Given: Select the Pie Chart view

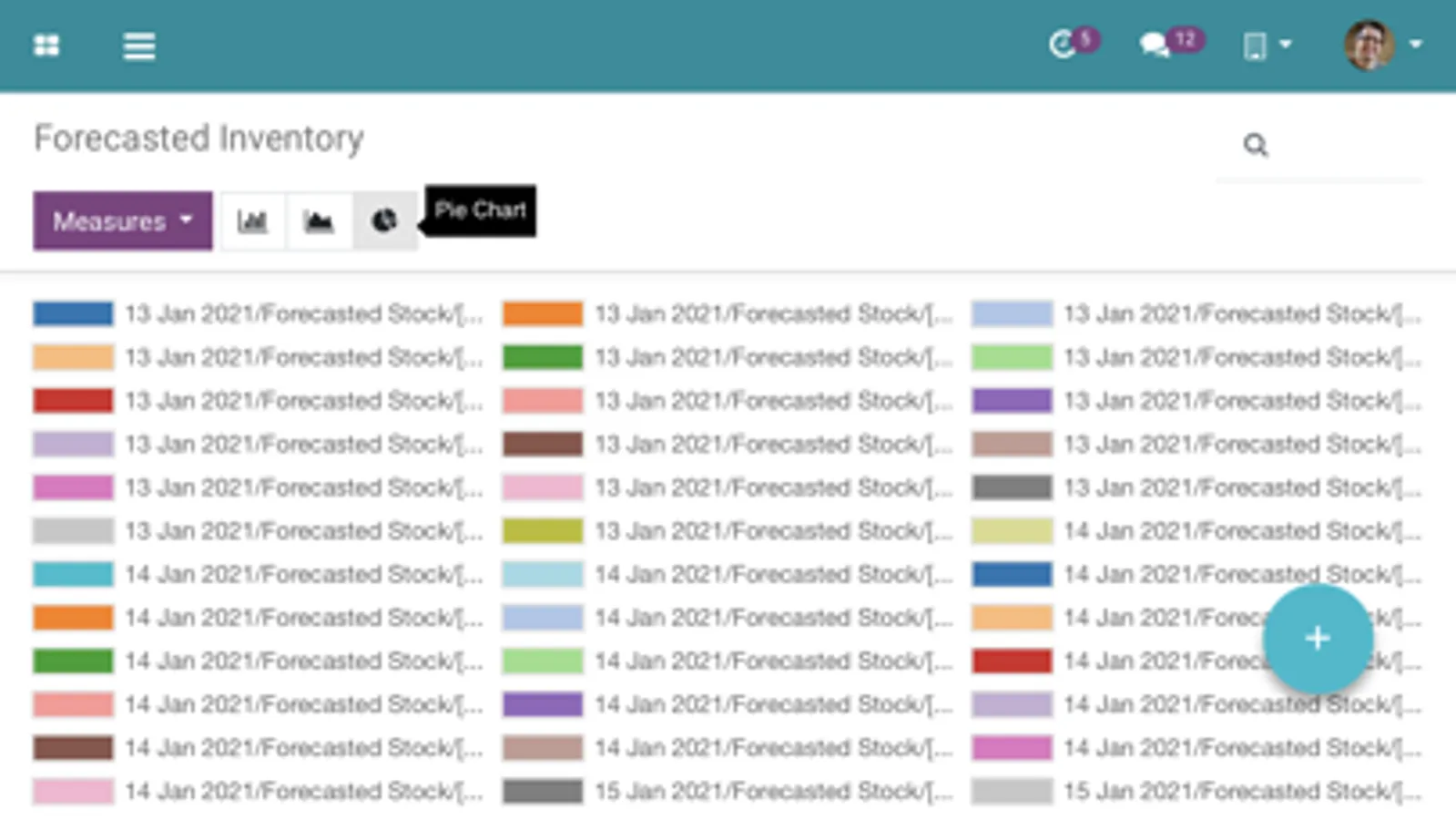Looking at the screenshot, I should click(384, 220).
